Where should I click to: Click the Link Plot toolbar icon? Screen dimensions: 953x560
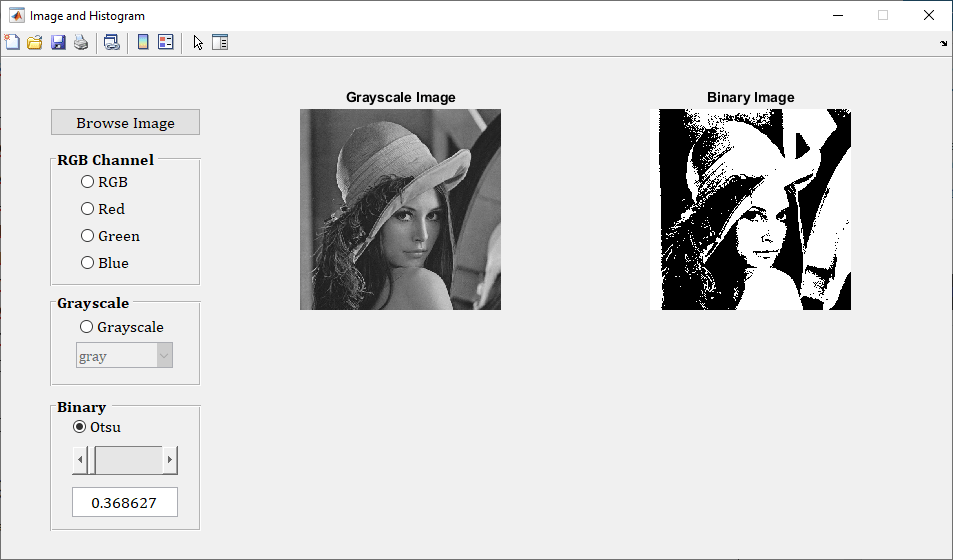(111, 42)
